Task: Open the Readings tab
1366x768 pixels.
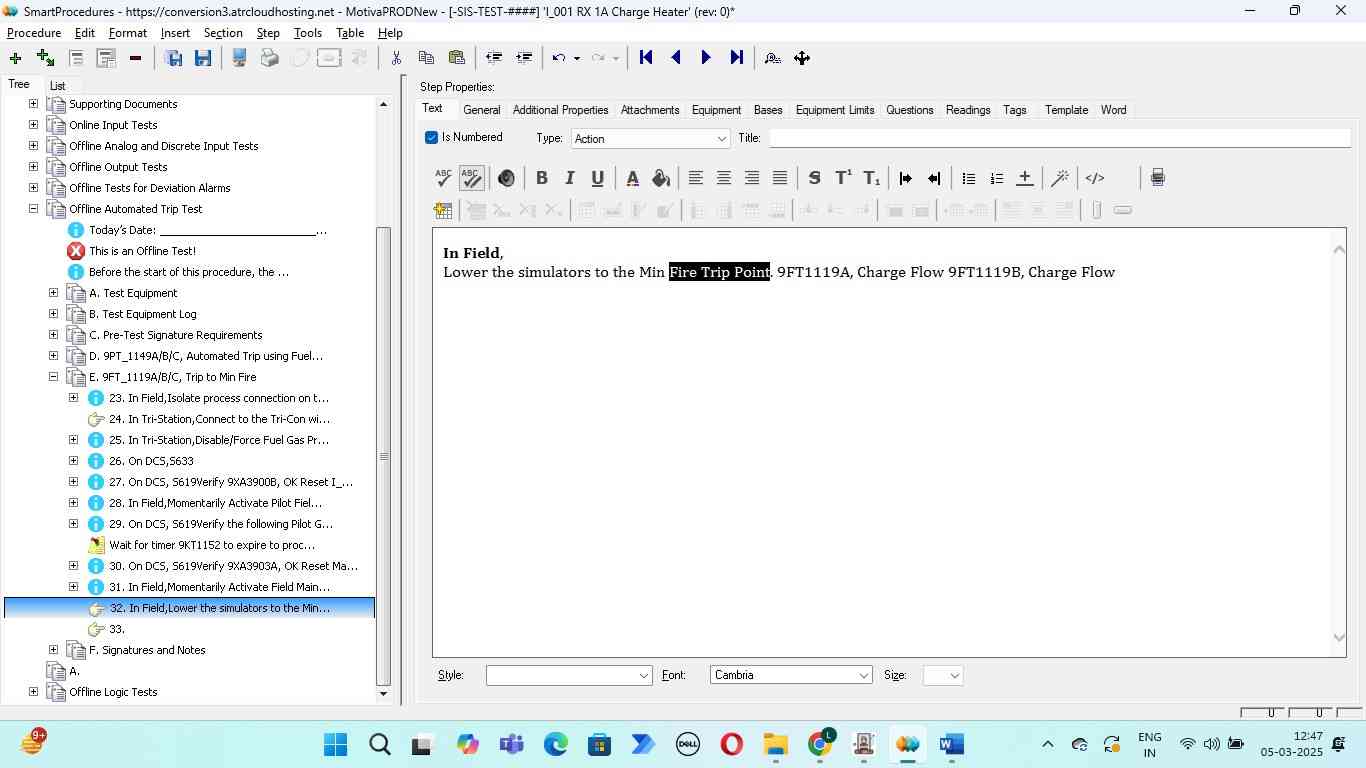Action: [968, 110]
